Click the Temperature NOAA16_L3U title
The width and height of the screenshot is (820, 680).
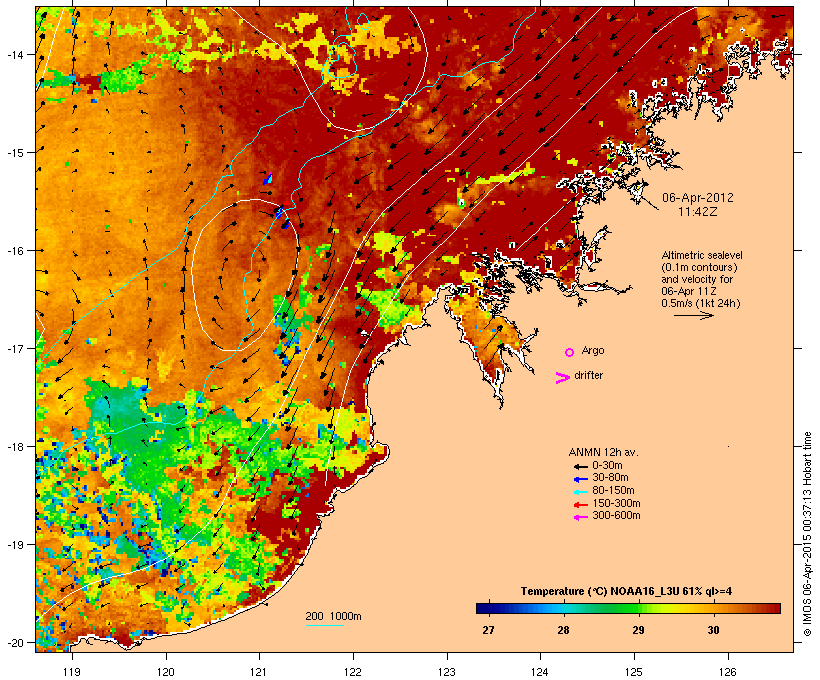click(626, 592)
